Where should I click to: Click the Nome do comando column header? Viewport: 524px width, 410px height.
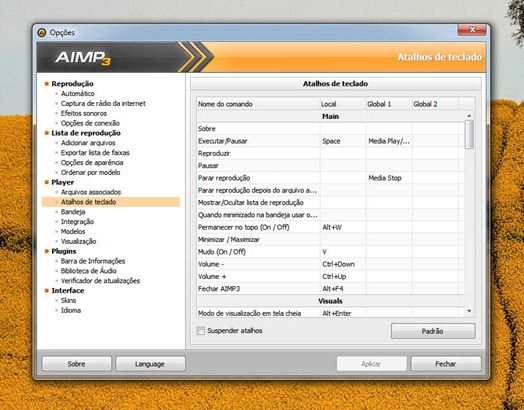pos(258,104)
